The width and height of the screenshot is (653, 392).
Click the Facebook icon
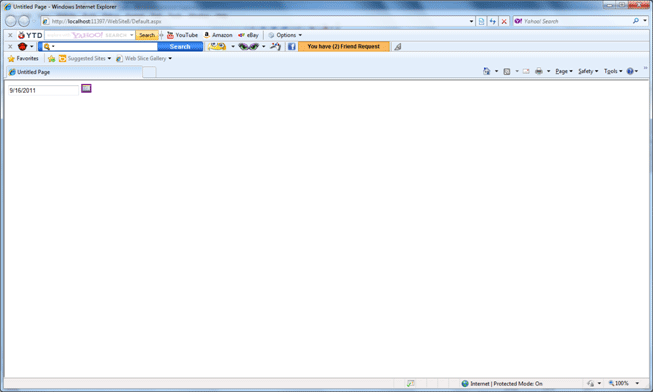point(292,47)
